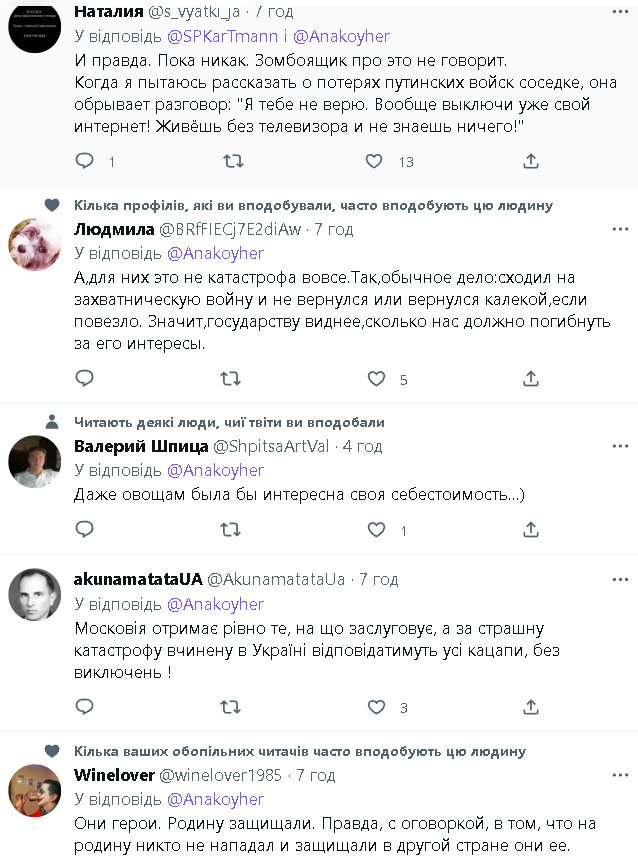Image resolution: width=638 pixels, height=865 pixels.
Task: Reply to Наталия's tweet
Action: tap(85, 161)
